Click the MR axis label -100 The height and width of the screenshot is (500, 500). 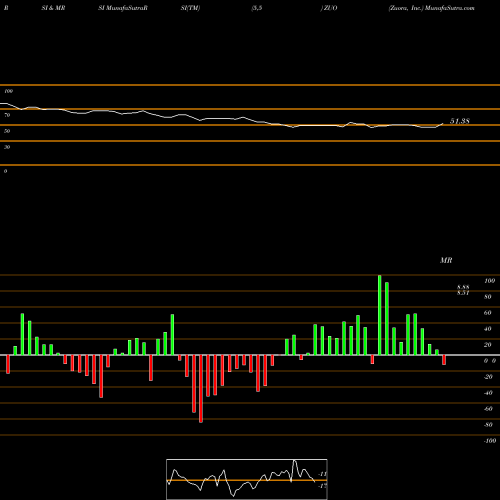[x=489, y=441]
